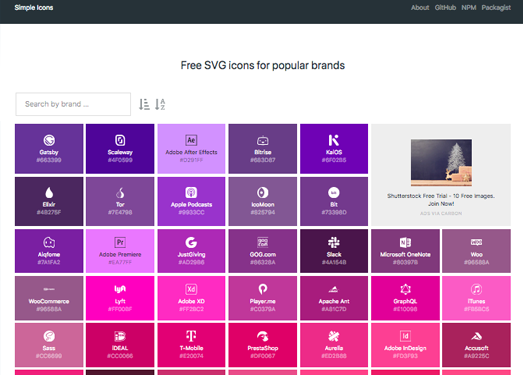
Task: Select the Player.me icon
Action: 263,289
